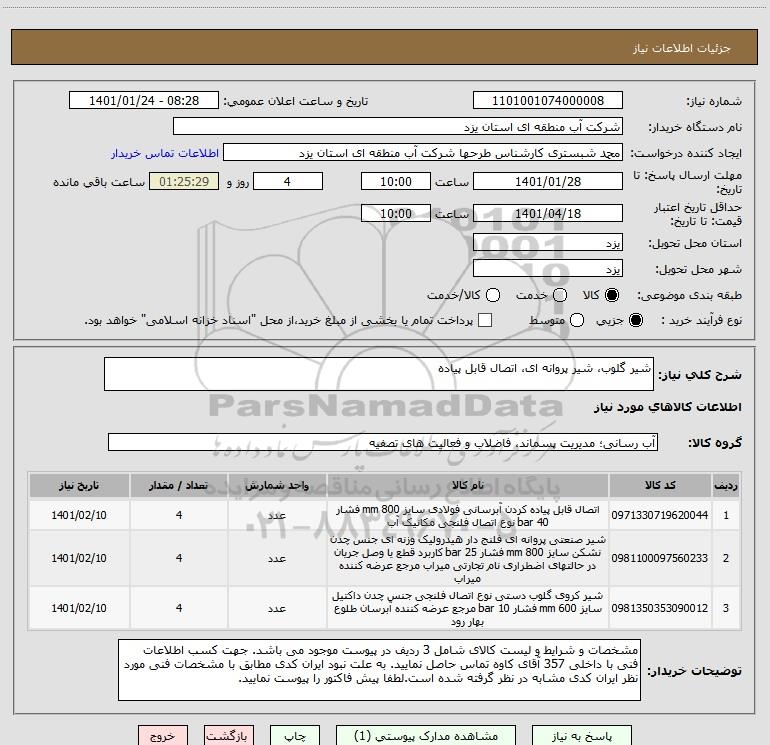Select the خدمت radio button
The height and width of the screenshot is (745, 770).
click(x=560, y=295)
